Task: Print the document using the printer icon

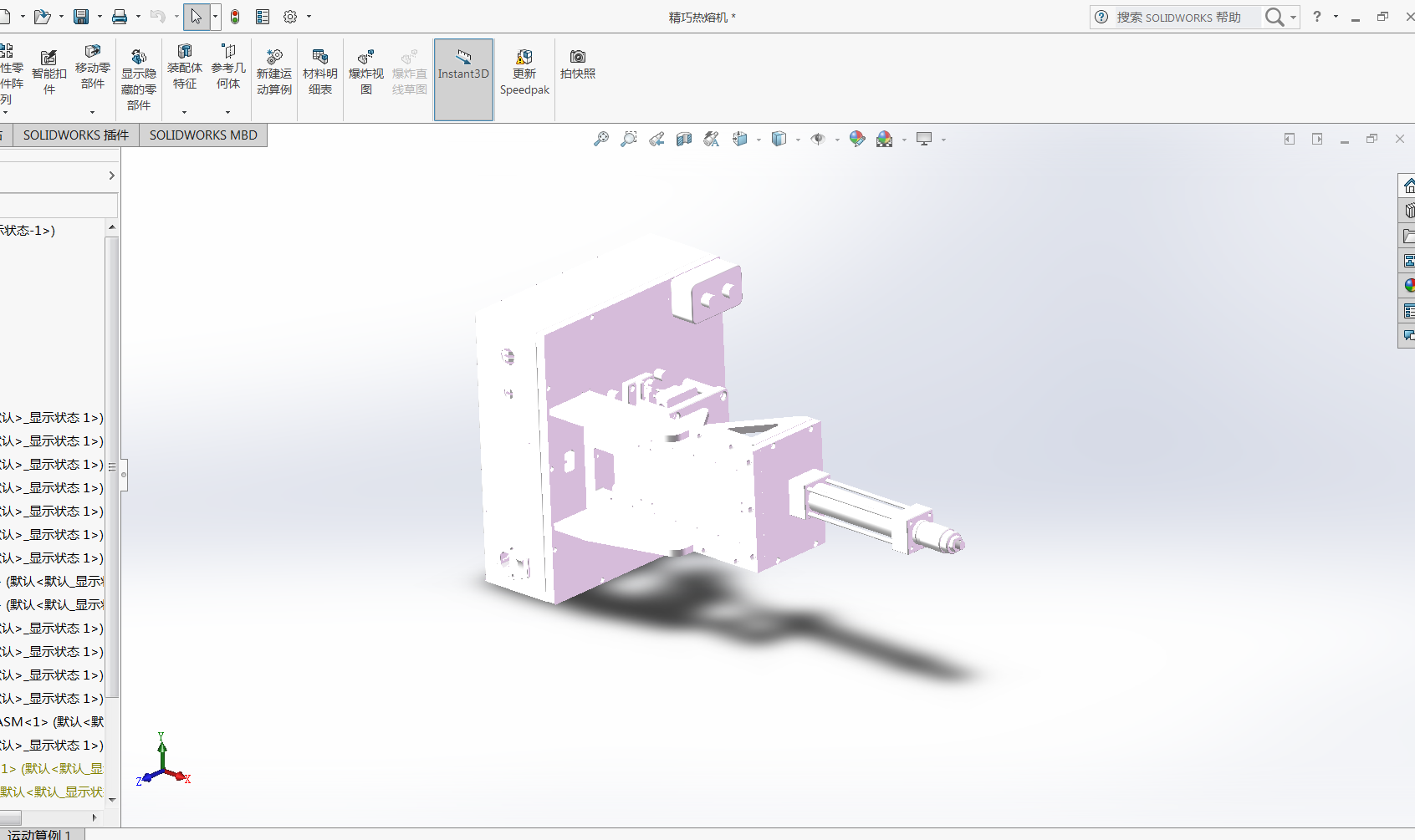Action: [120, 17]
